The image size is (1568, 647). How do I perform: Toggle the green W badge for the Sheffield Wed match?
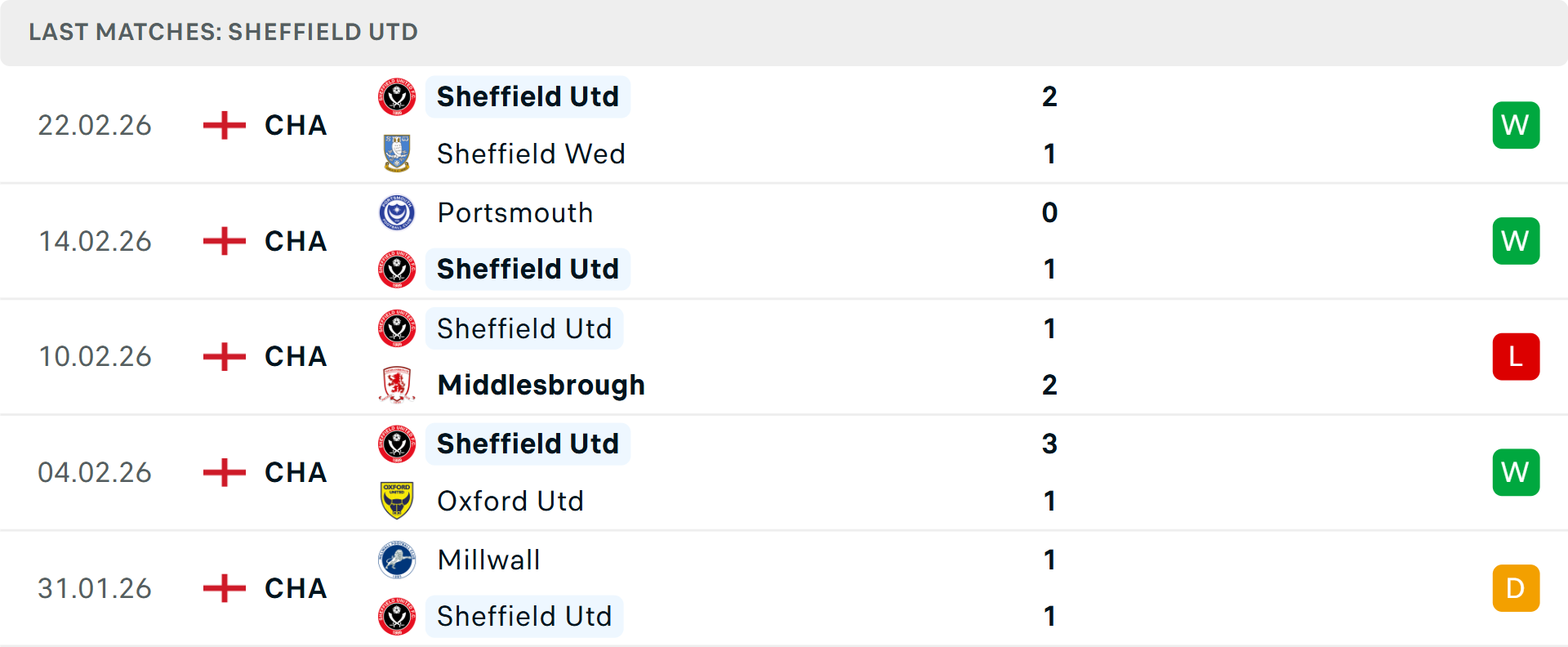point(1516,125)
